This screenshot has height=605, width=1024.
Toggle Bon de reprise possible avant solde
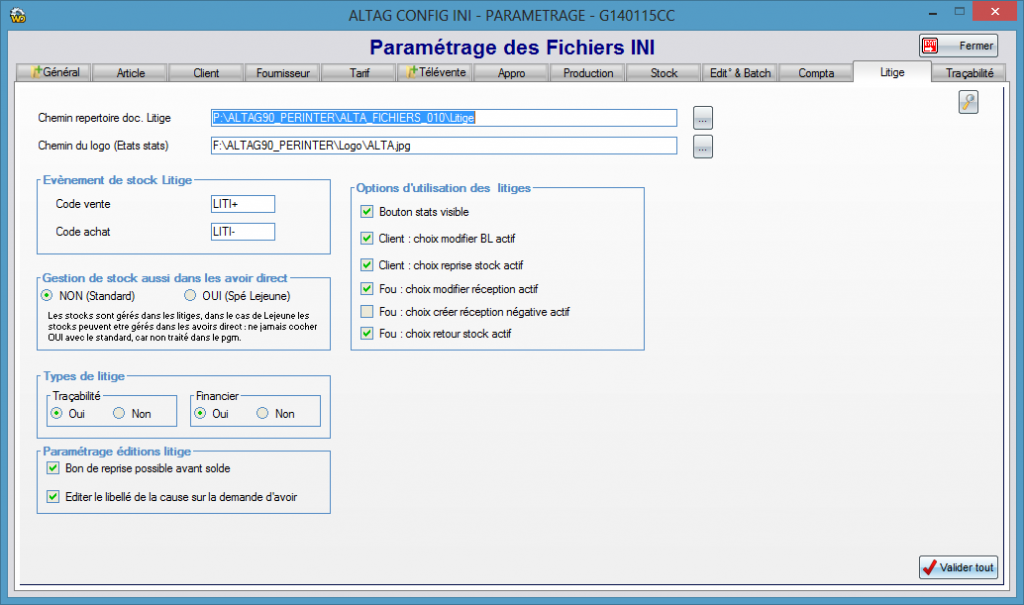pyautogui.click(x=53, y=468)
